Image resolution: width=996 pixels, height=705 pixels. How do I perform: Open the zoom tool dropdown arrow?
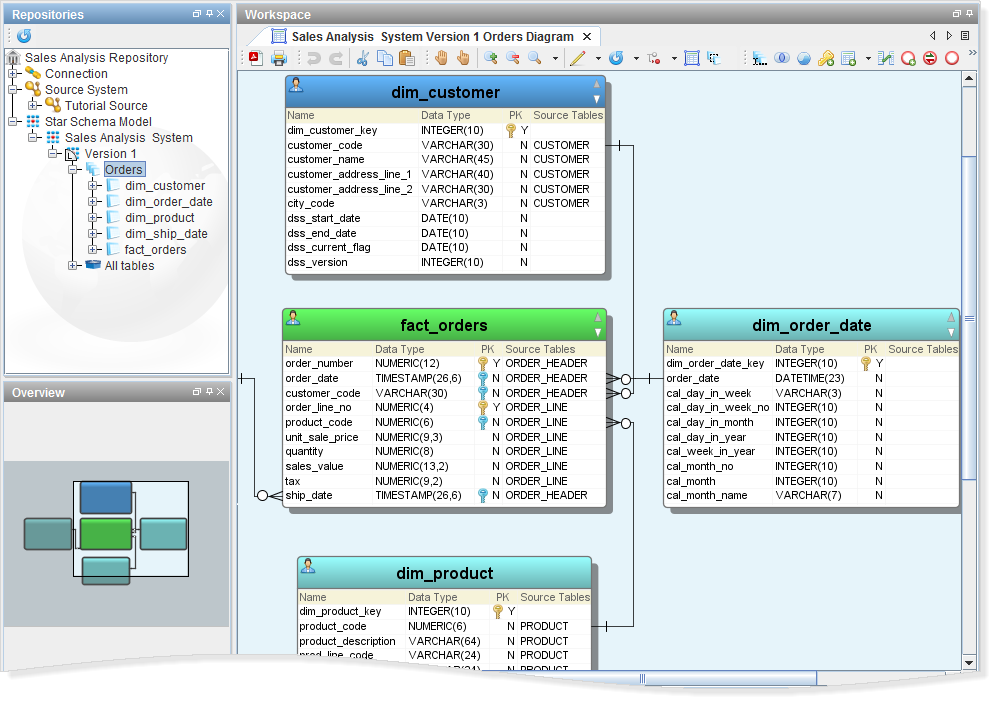pyautogui.click(x=555, y=59)
